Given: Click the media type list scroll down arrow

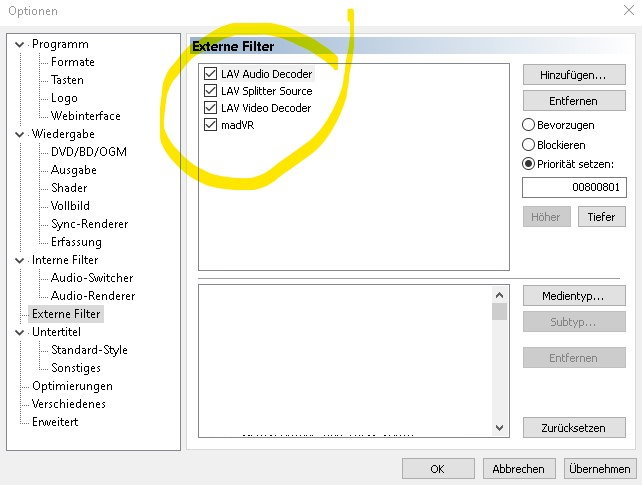Looking at the screenshot, I should point(499,428).
